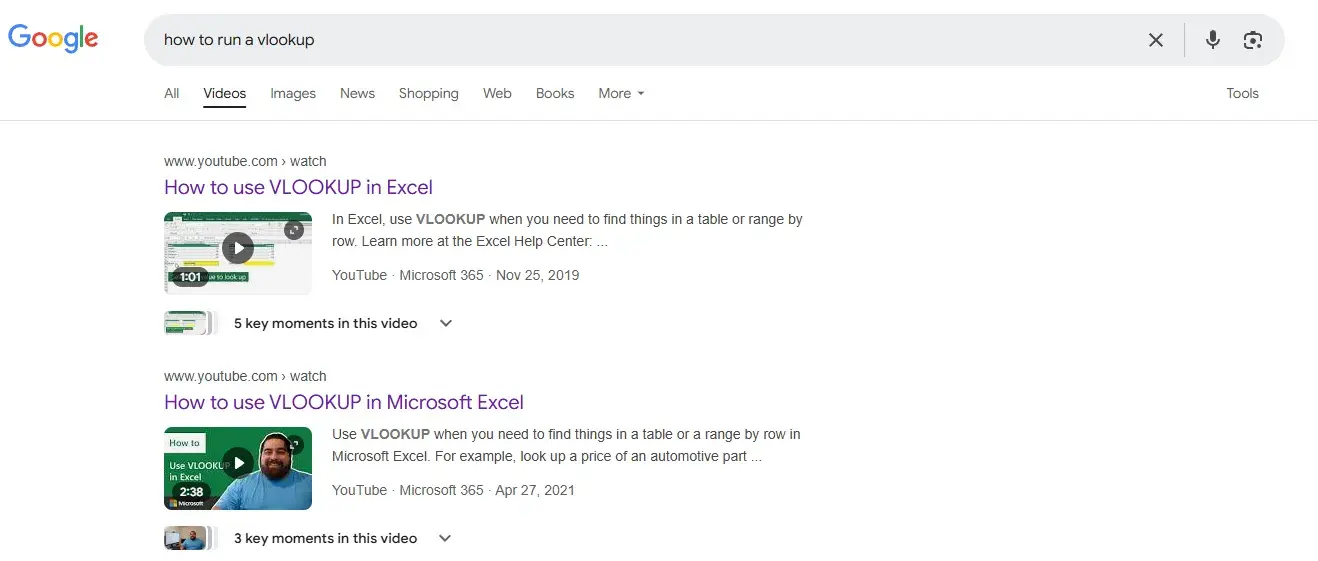This screenshot has height=561, width=1318.
Task: Expand 3 key moments in this video
Action: pyautogui.click(x=445, y=538)
